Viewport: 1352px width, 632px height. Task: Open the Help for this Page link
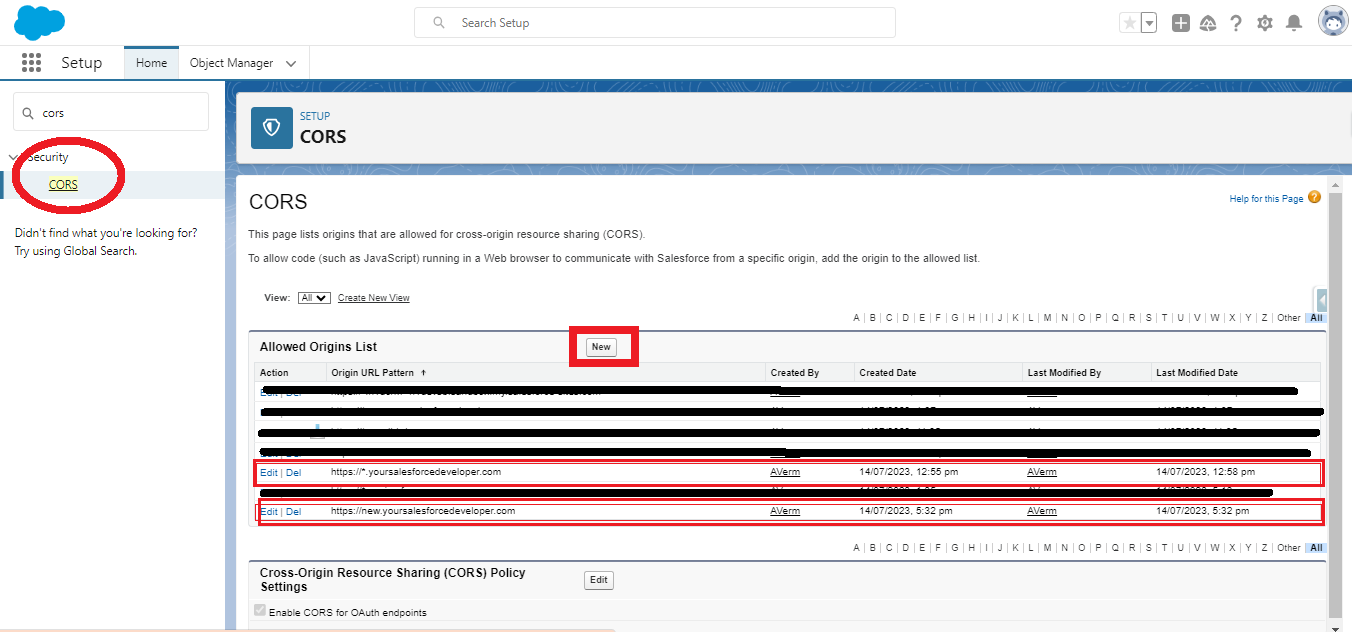click(x=1266, y=199)
